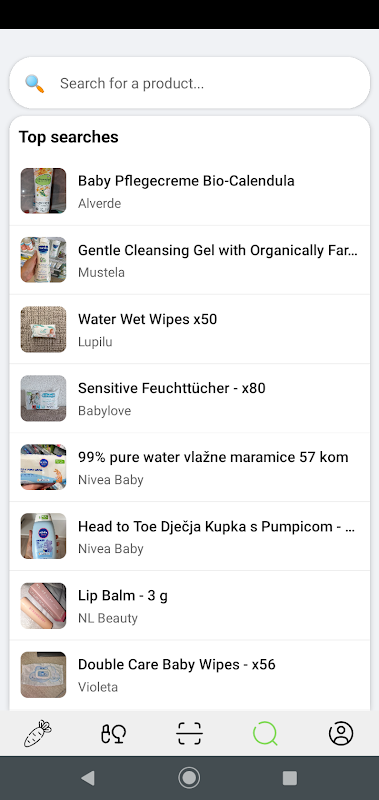
Task: Open Sensitive Feuchttücher x80 Babylove
Action: 190,398
